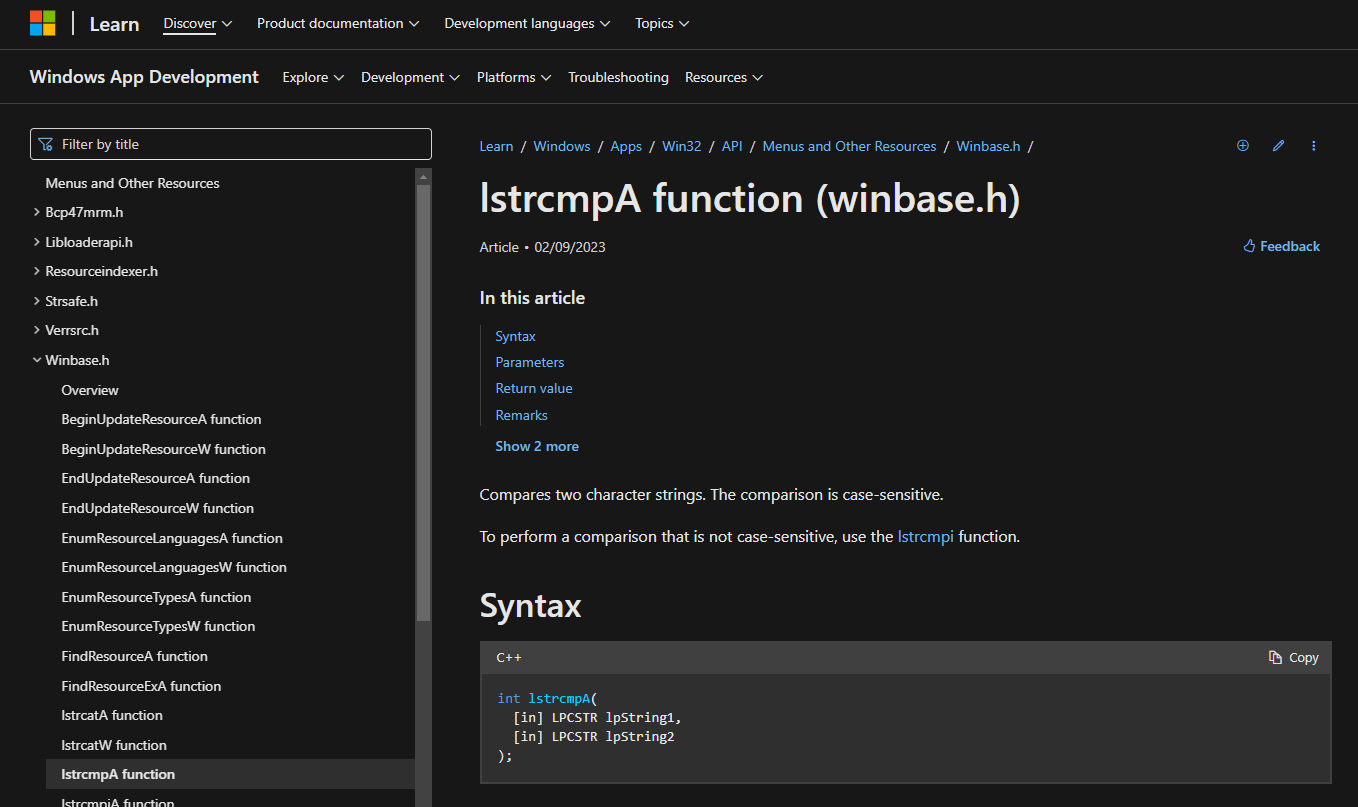Jump to the Remarks section
The width and height of the screenshot is (1358, 807).
[521, 415]
